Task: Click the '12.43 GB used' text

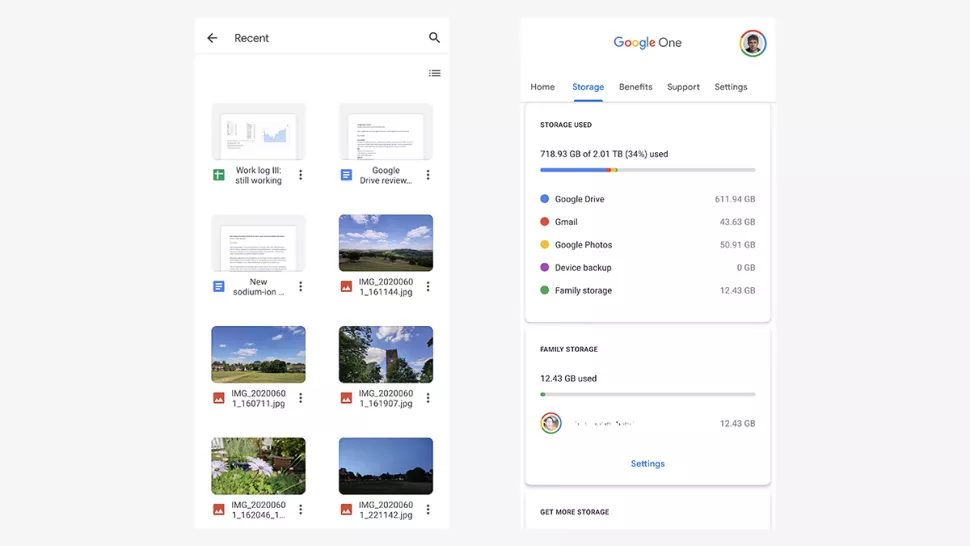Action: click(569, 378)
